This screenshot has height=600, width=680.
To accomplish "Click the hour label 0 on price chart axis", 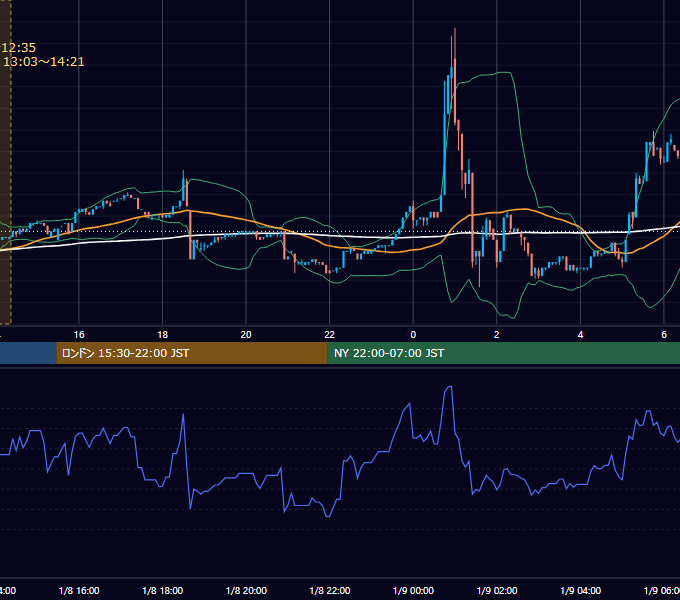I will [413, 335].
